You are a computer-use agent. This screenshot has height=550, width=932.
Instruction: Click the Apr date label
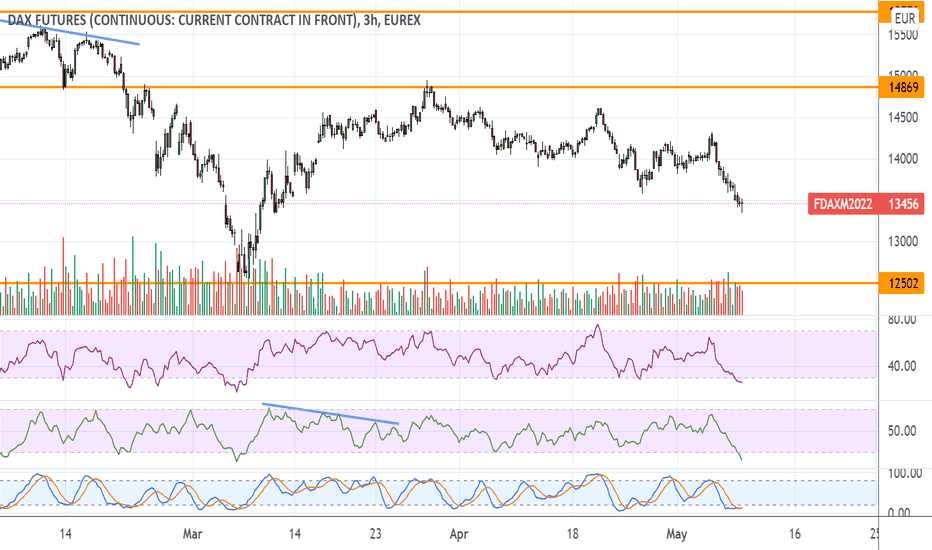(x=459, y=534)
